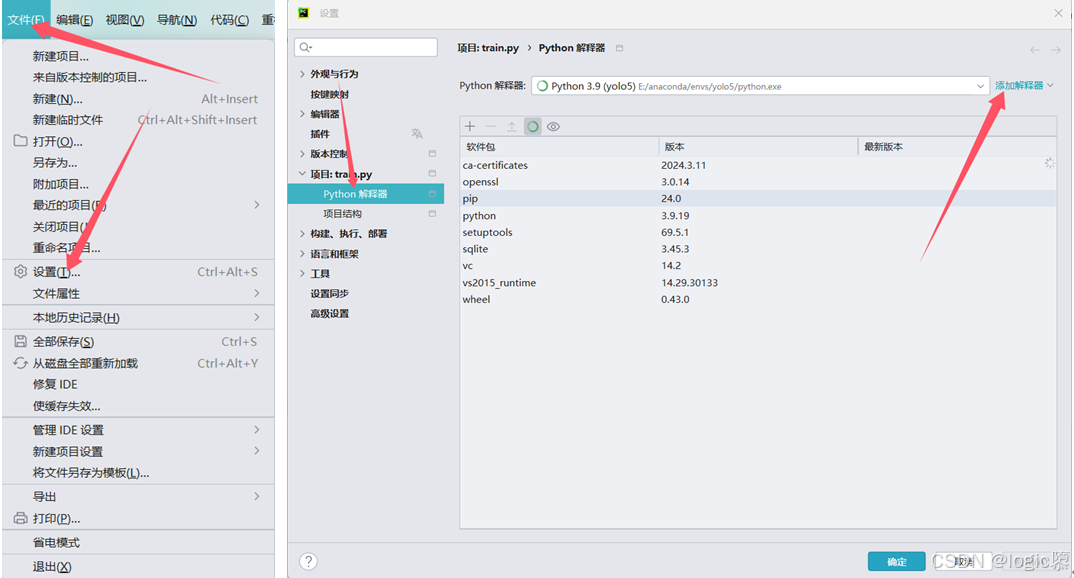Choose 退出(X) in File menu
This screenshot has height=578, width=1074.
tap(138, 566)
